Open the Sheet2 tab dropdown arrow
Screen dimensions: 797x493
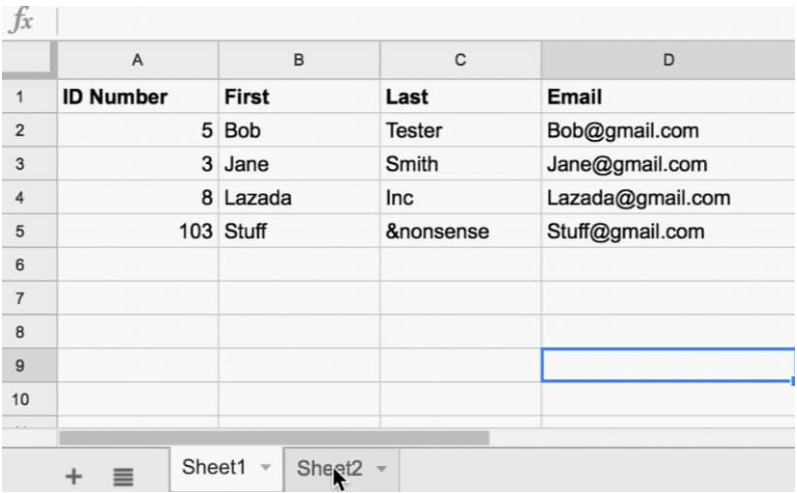click(x=382, y=468)
